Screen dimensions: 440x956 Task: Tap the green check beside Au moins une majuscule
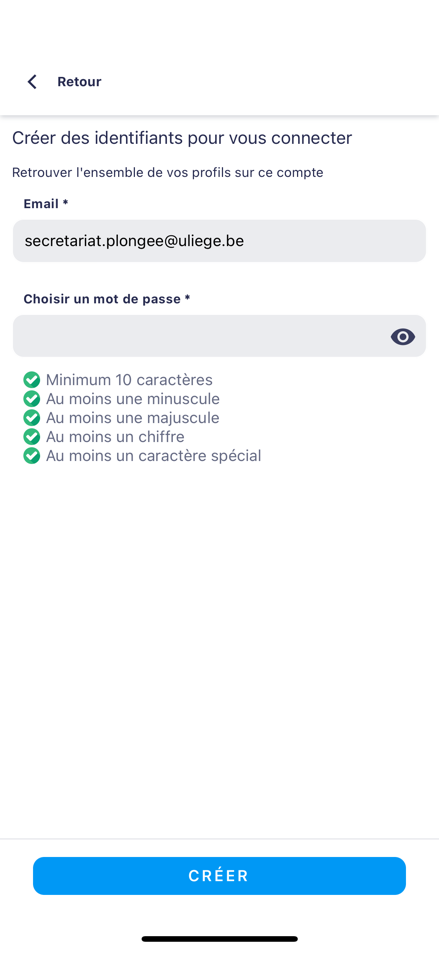tap(32, 418)
